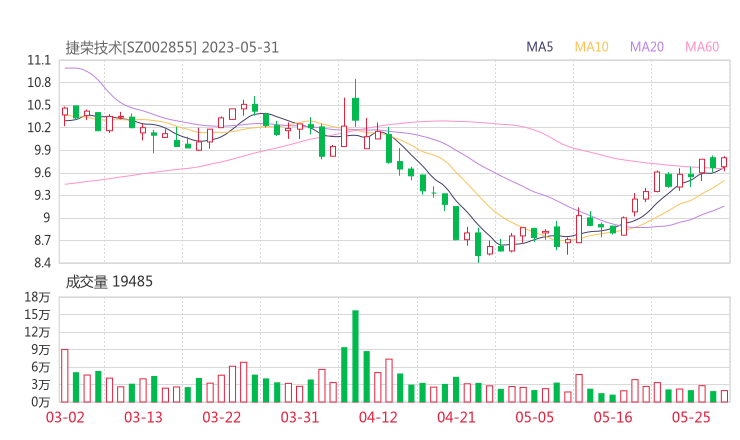Click the first red volume bar at 03-02
This screenshot has width=740, height=440.
65,376
